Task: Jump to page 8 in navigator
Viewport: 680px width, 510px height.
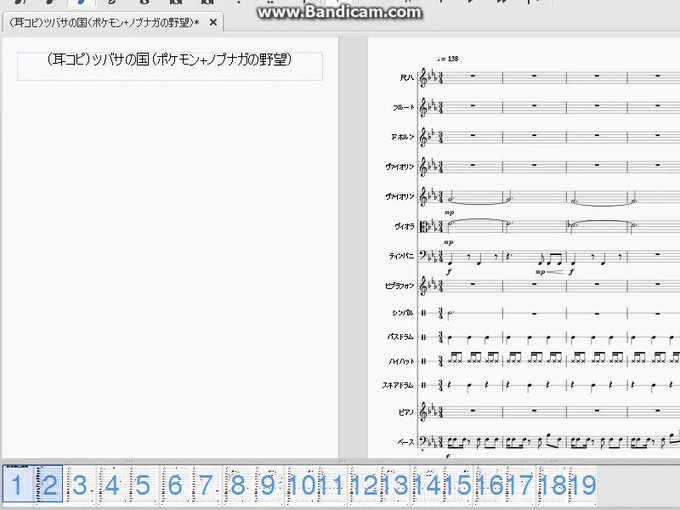Action: tap(238, 484)
